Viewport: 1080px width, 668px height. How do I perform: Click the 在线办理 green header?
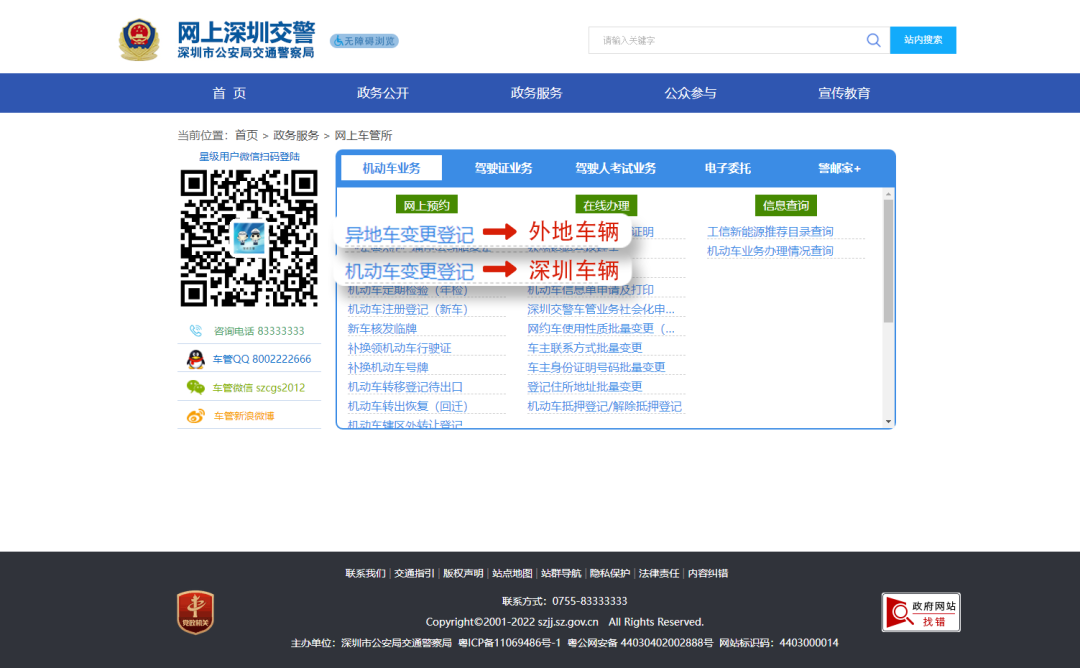coord(606,205)
